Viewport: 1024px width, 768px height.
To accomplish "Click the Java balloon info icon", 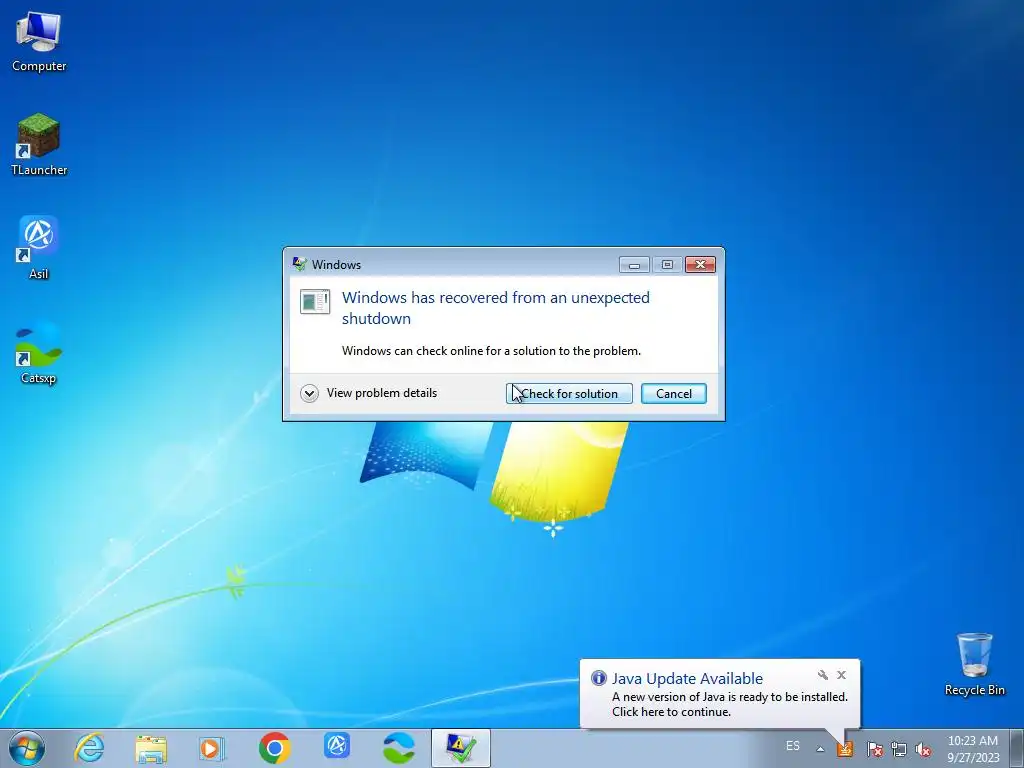I will tap(599, 678).
